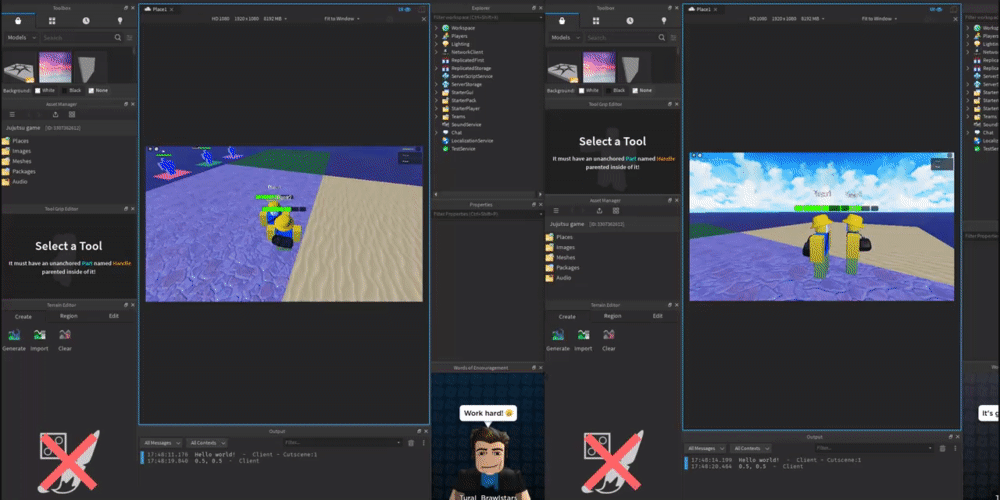Open Inventory grid tab in left Toolbox
This screenshot has height=500, width=1000.
click(x=52, y=21)
